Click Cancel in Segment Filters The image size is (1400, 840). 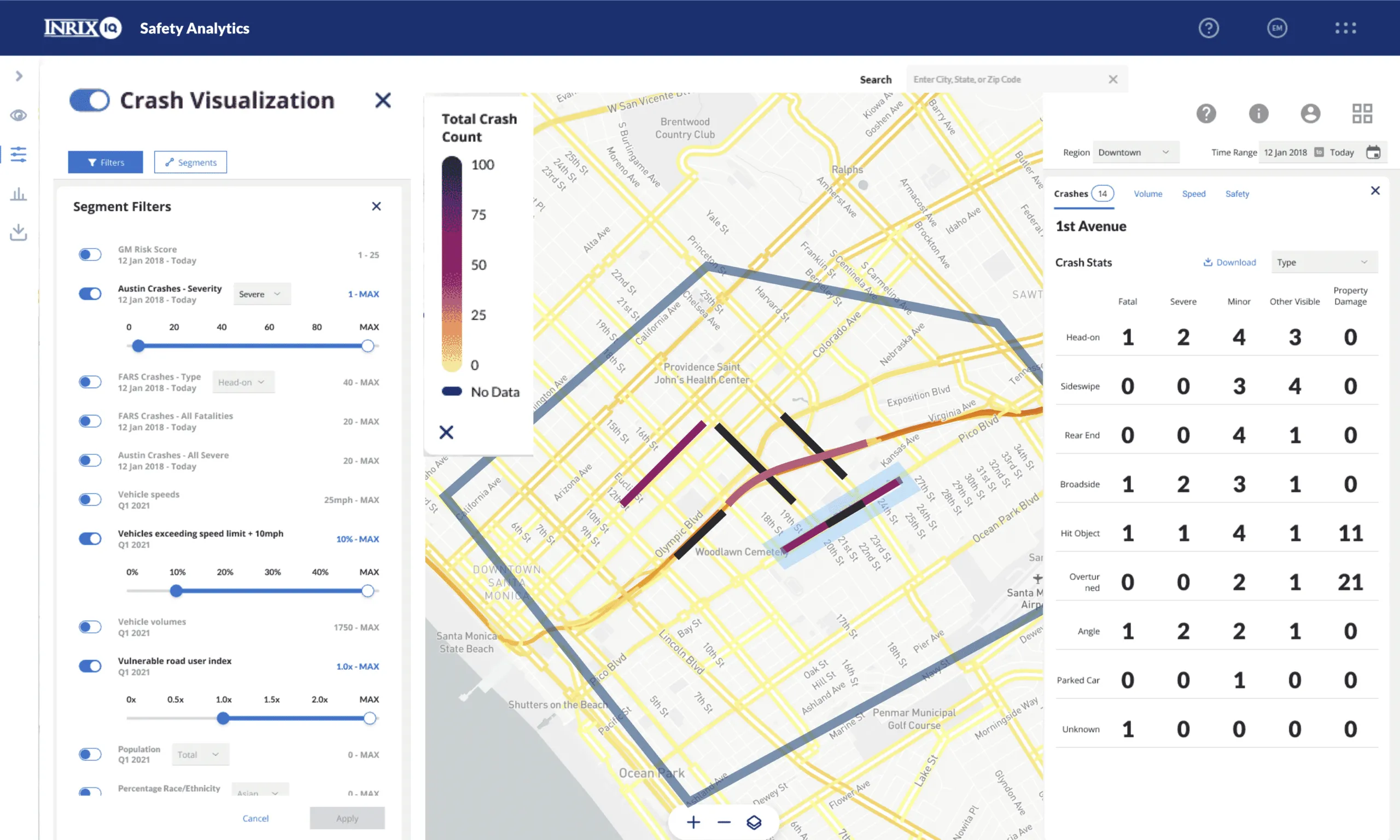(255, 818)
